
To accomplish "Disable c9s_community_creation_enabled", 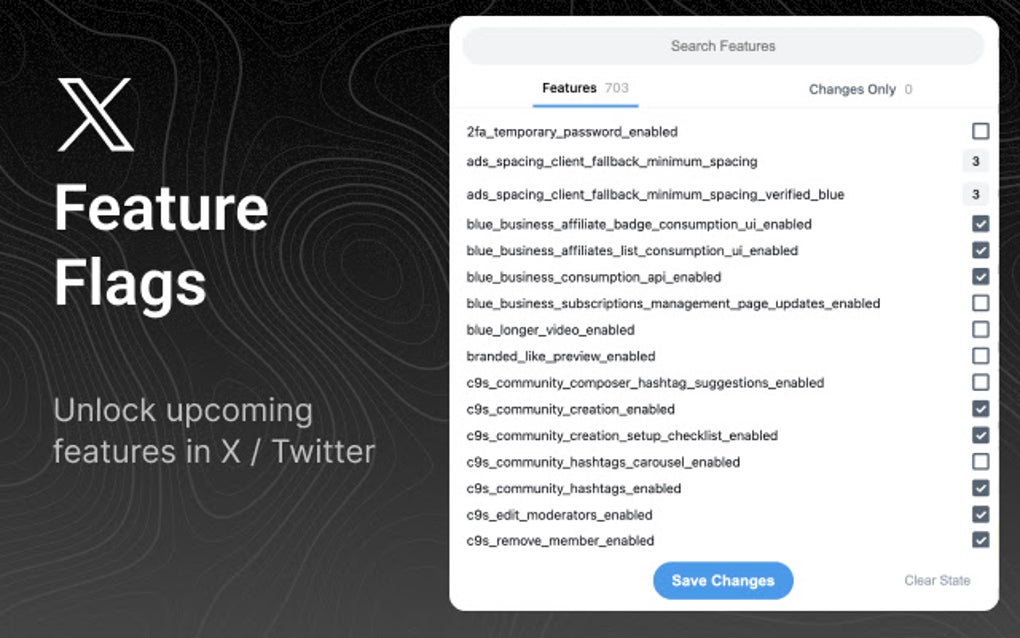I will coord(980,409).
